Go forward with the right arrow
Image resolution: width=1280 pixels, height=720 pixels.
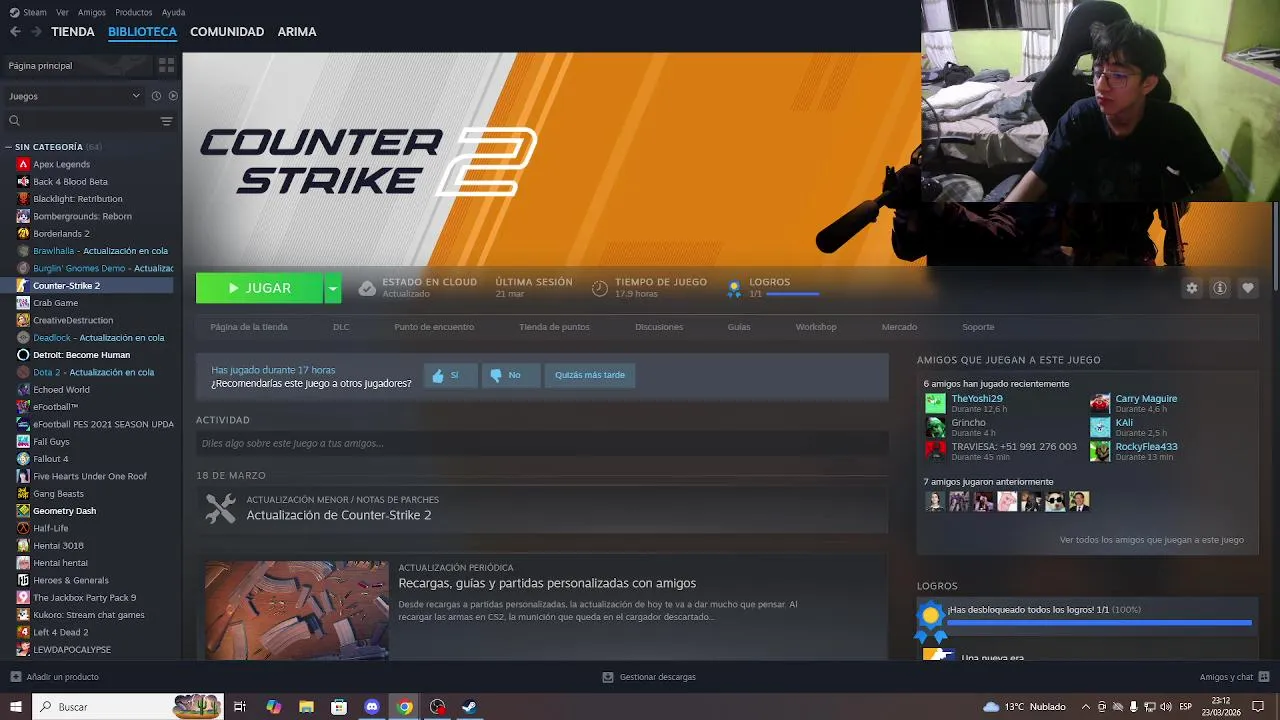click(x=36, y=32)
